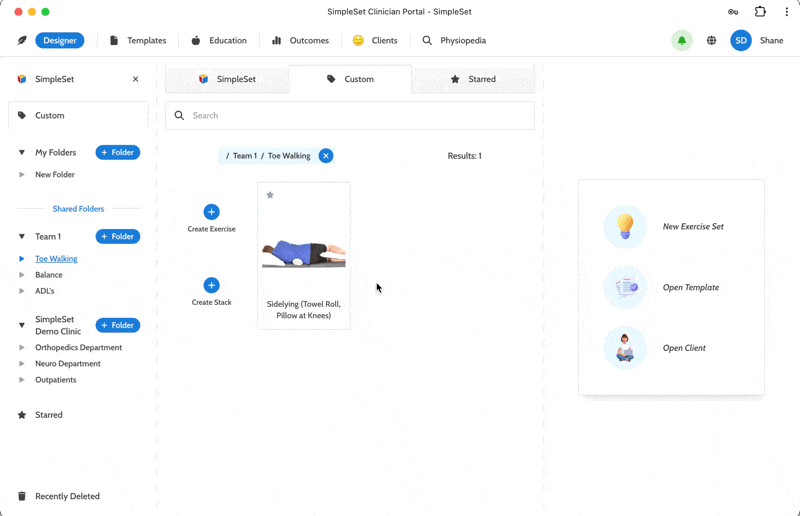Open the Designer view
Image resolution: width=800 pixels, height=516 pixels.
click(x=60, y=40)
